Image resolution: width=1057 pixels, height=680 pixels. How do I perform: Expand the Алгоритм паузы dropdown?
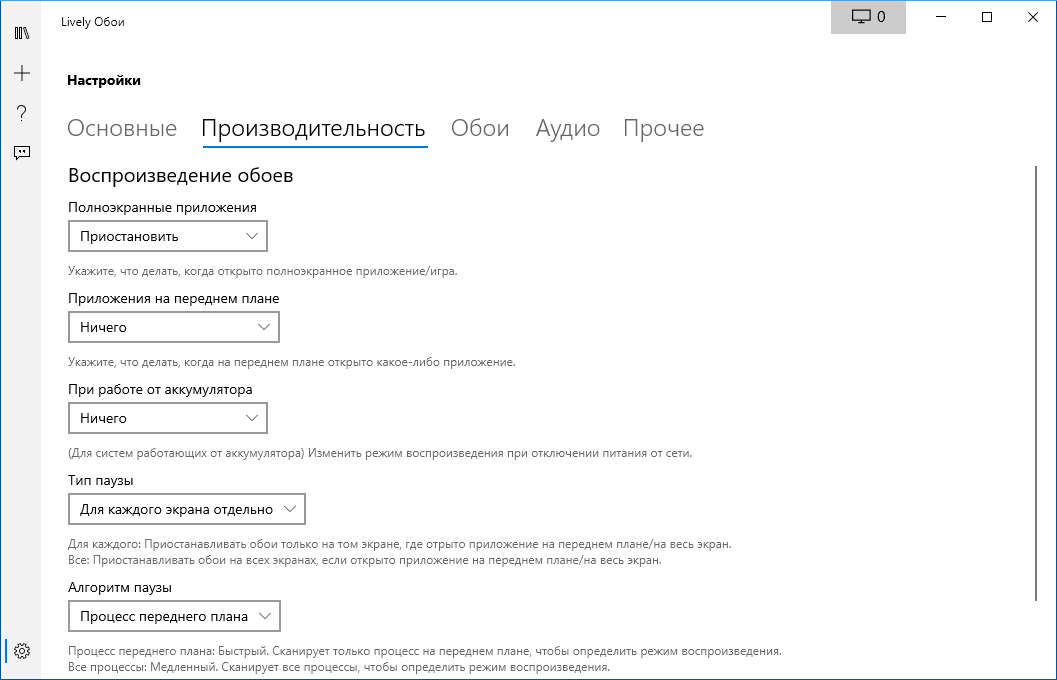pyautogui.click(x=175, y=617)
